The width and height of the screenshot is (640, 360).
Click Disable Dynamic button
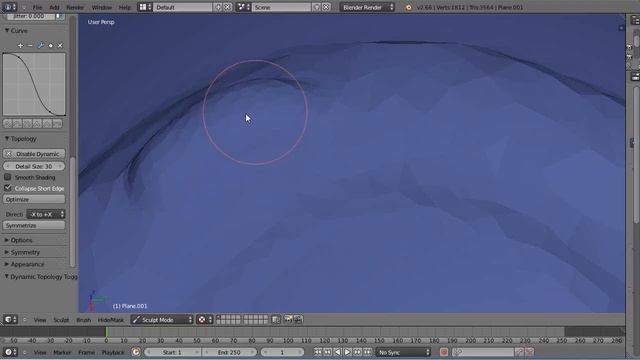[x=34, y=154]
